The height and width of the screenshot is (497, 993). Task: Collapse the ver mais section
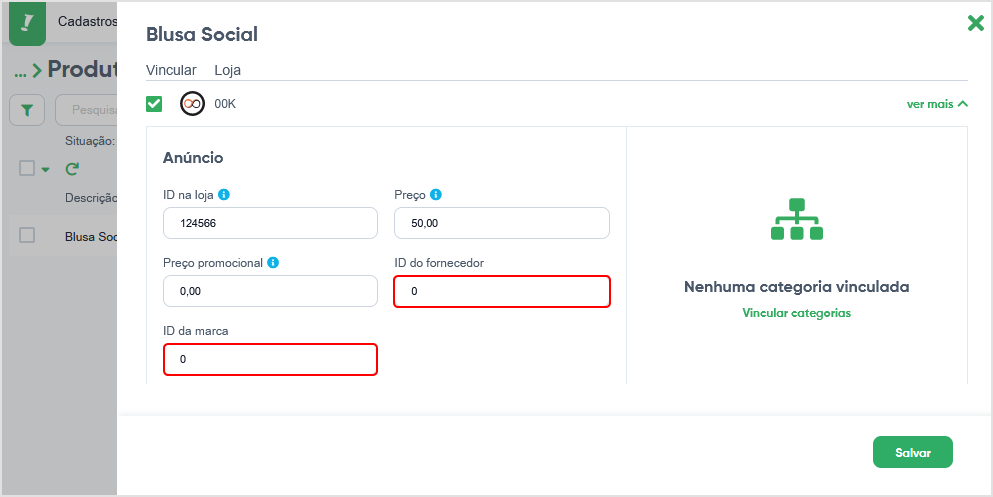pos(937,104)
